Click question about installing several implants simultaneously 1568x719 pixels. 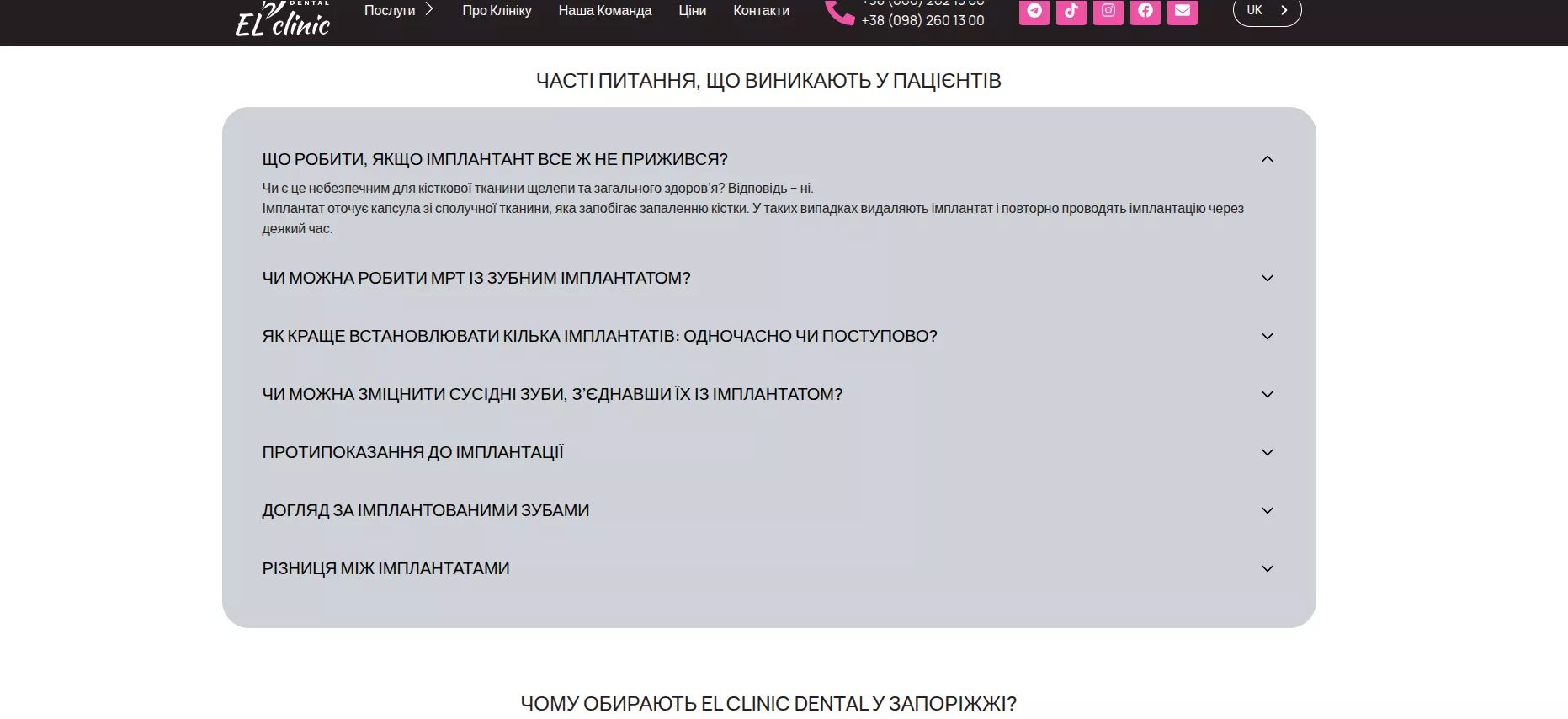coord(599,336)
